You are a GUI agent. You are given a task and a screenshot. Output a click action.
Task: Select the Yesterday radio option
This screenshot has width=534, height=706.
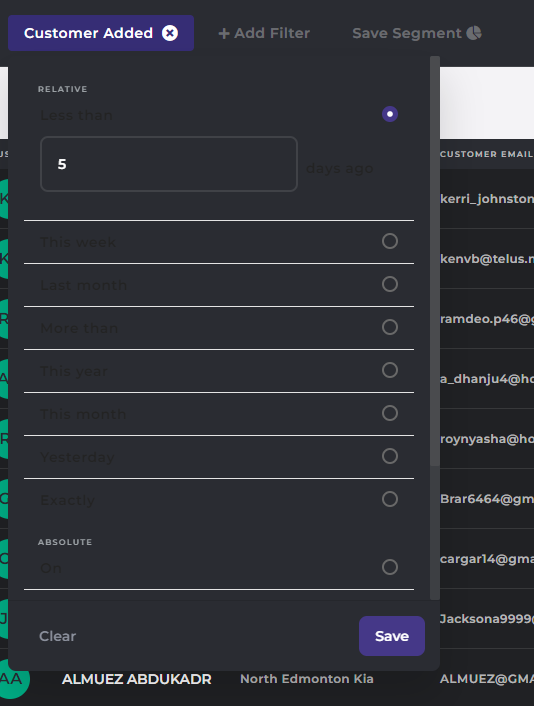390,456
